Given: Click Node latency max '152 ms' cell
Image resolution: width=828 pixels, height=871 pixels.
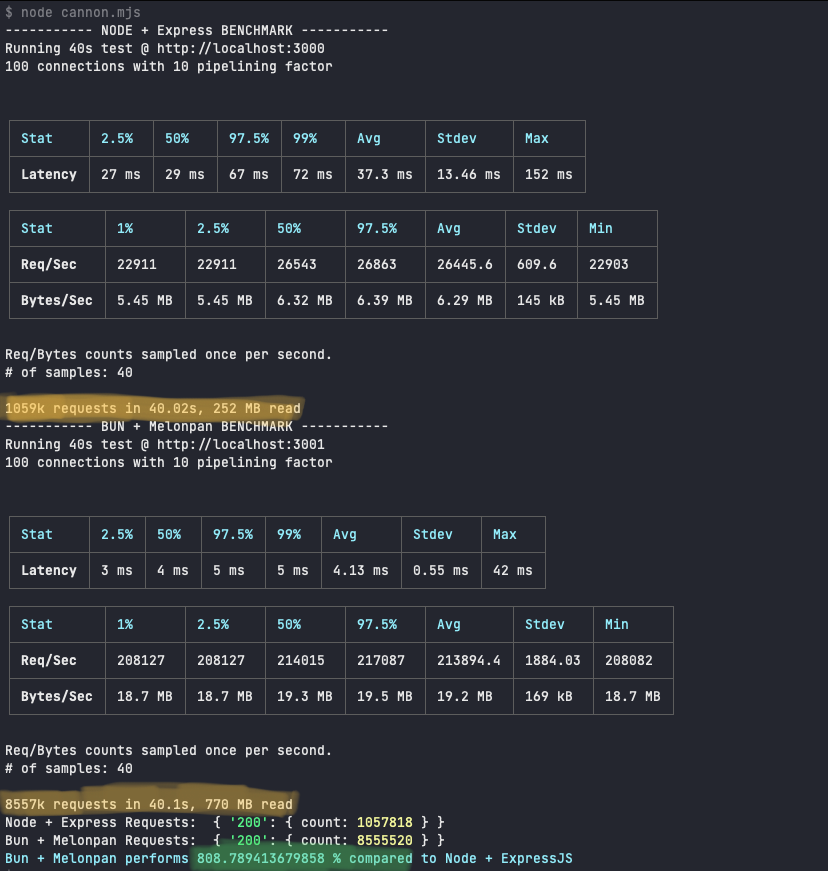Looking at the screenshot, I should click(x=549, y=174).
